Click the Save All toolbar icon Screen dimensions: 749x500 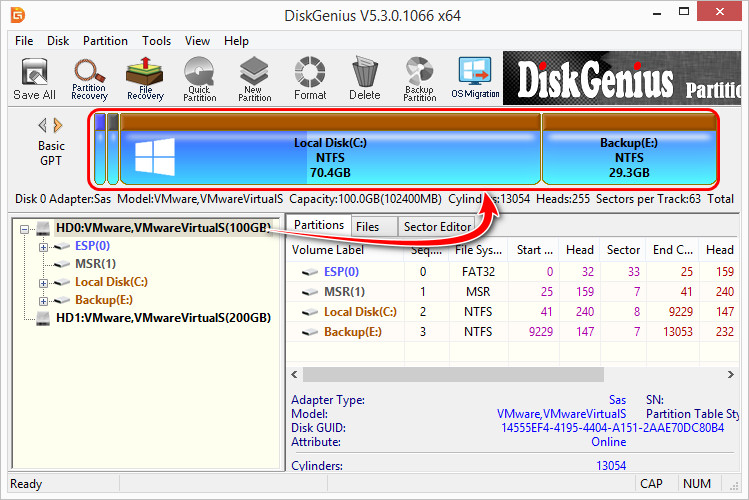(x=34, y=79)
